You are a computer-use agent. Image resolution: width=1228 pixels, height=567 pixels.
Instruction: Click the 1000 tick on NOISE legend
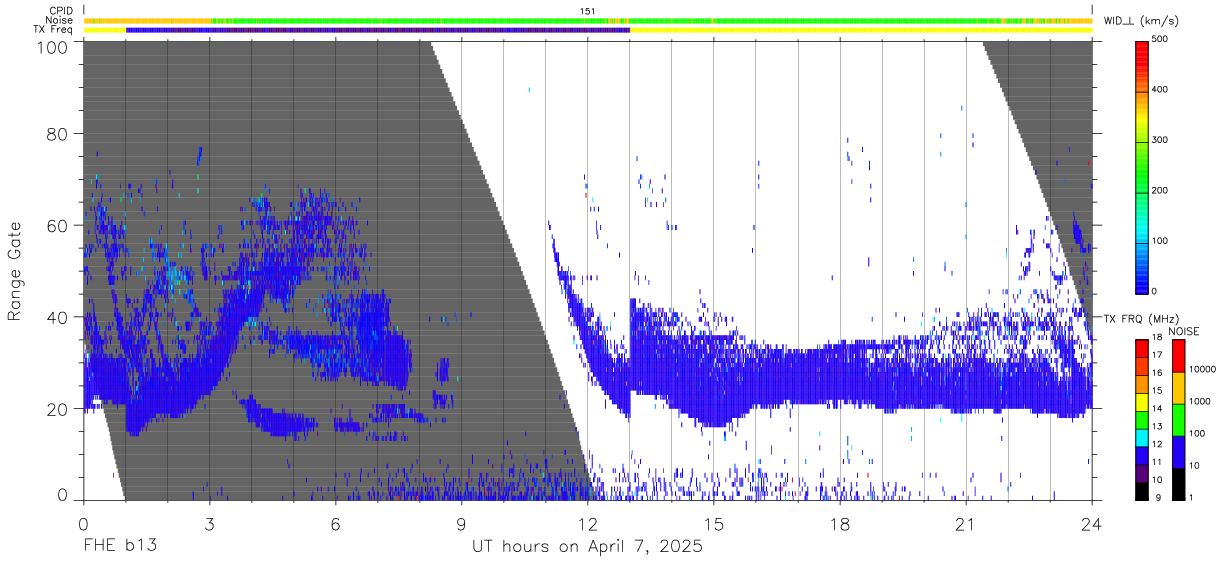[1201, 401]
